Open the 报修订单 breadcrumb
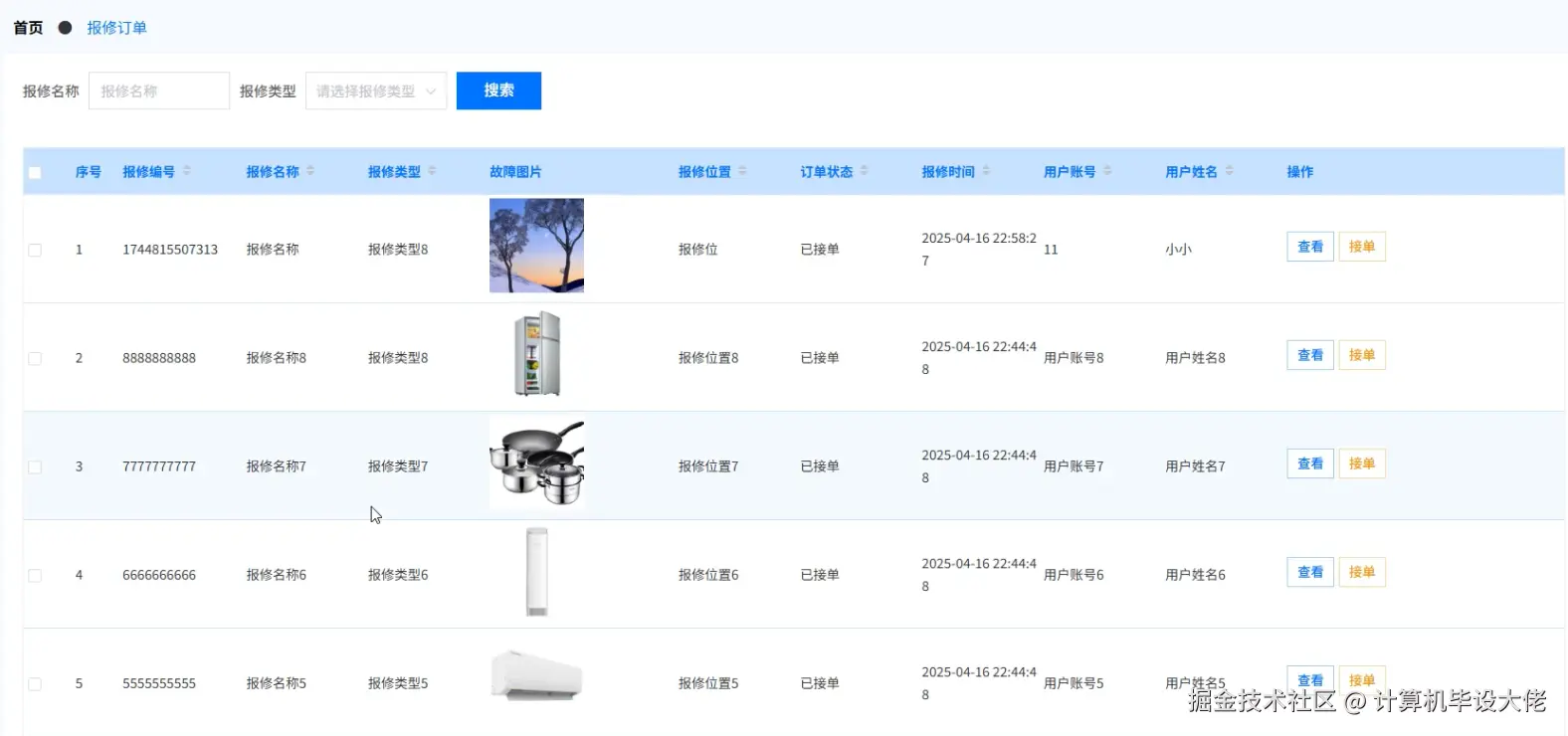Screen dimensions: 1568x736 (116, 28)
